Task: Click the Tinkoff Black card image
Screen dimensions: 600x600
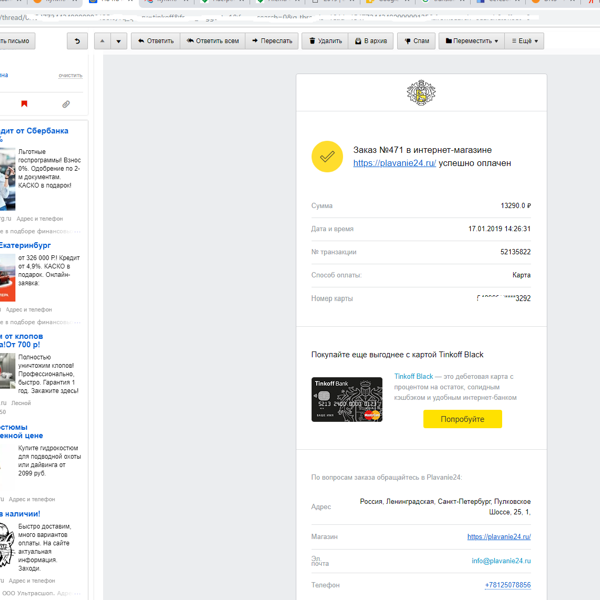Action: pos(347,399)
